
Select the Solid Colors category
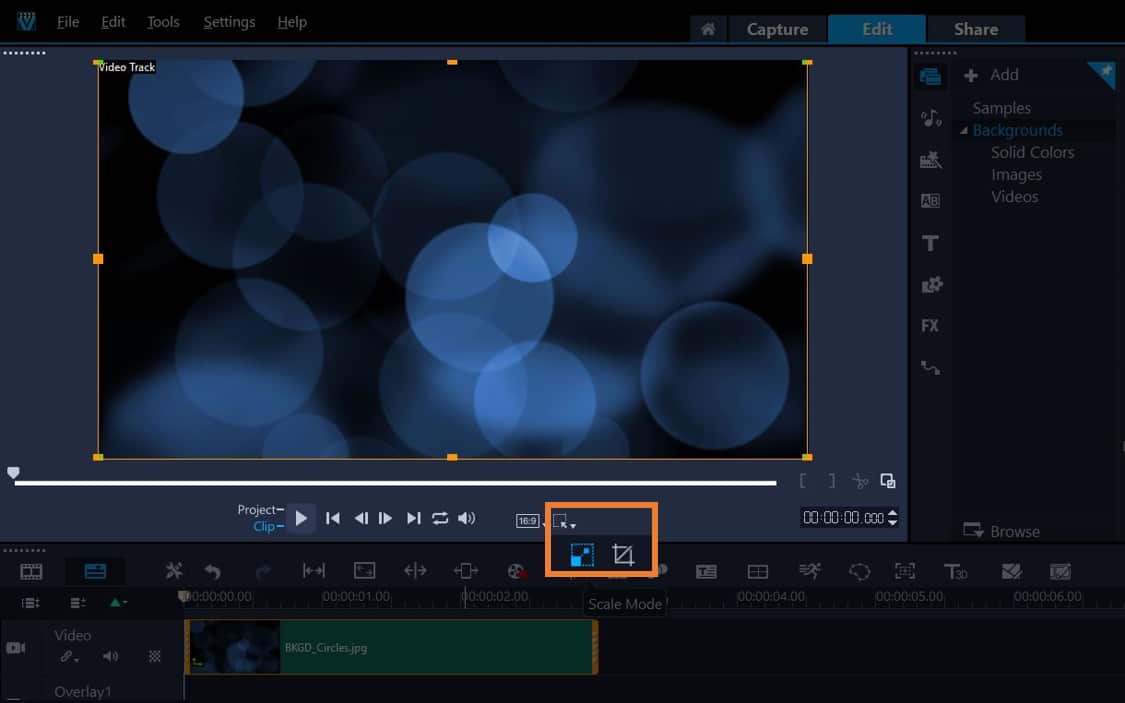1032,152
